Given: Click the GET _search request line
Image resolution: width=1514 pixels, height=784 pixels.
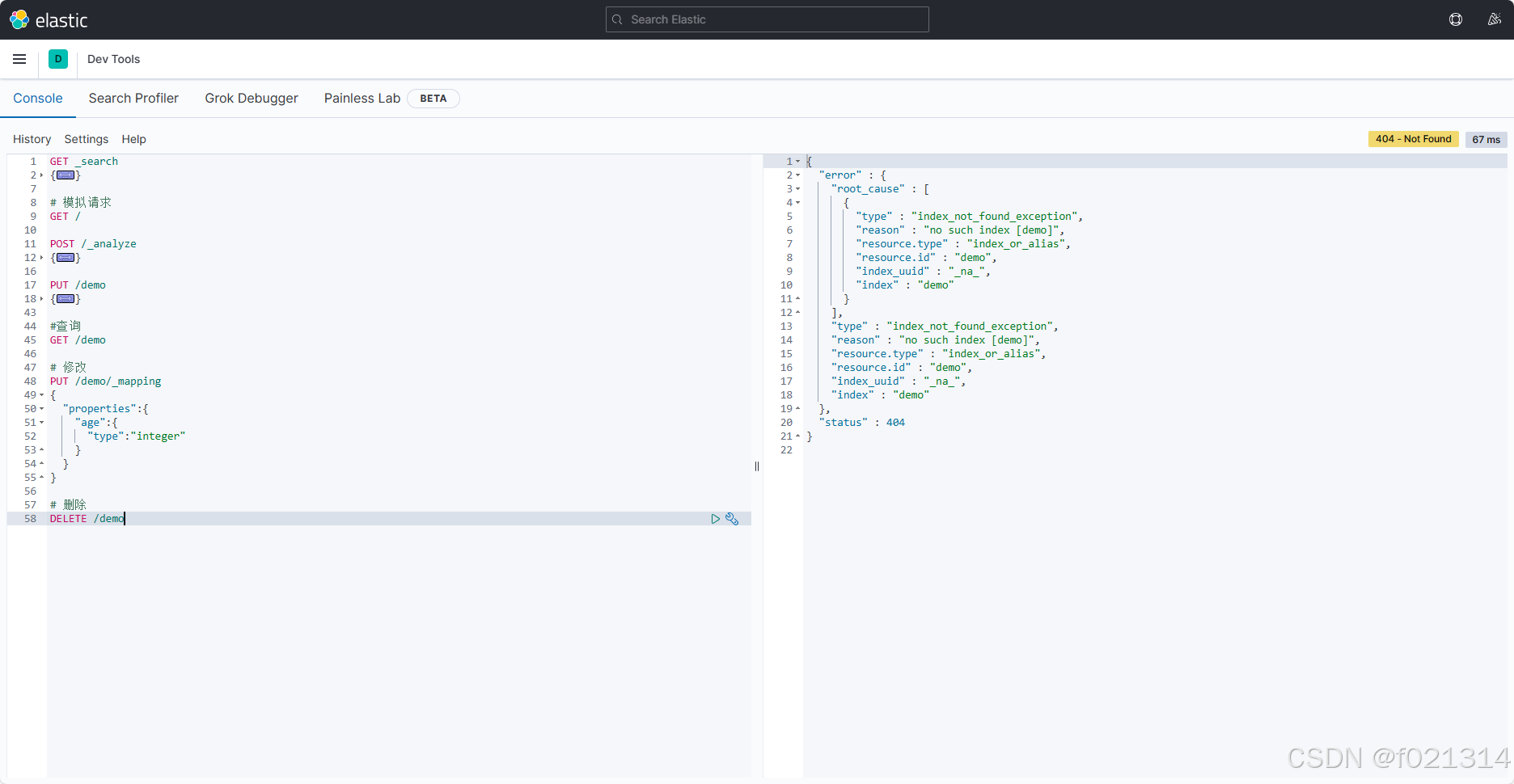Looking at the screenshot, I should [x=84, y=162].
